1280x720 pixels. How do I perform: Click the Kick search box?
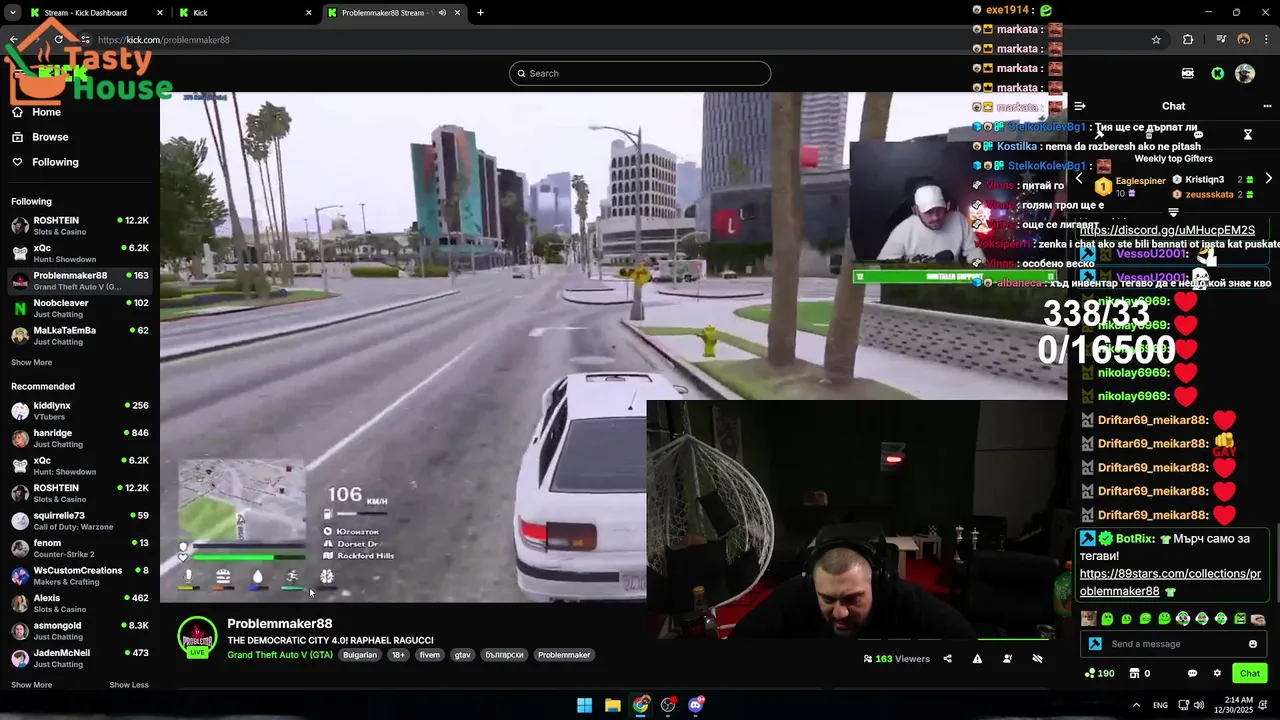(x=640, y=73)
